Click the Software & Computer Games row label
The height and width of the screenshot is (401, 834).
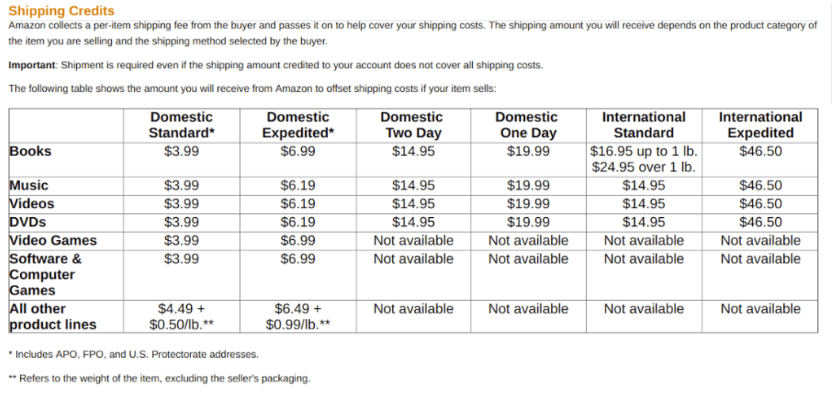click(45, 274)
